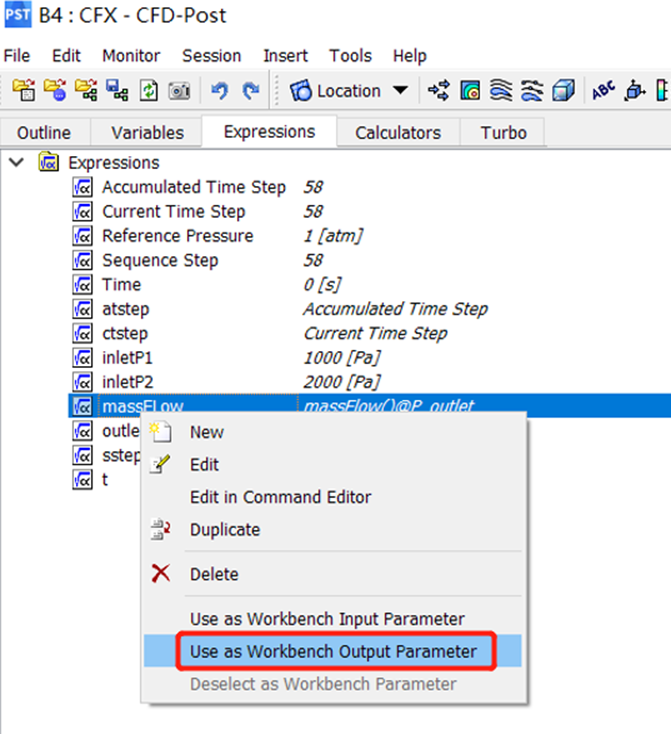Insert Text using the ABC icon
Image resolution: width=671 pixels, height=734 pixels.
(x=604, y=90)
